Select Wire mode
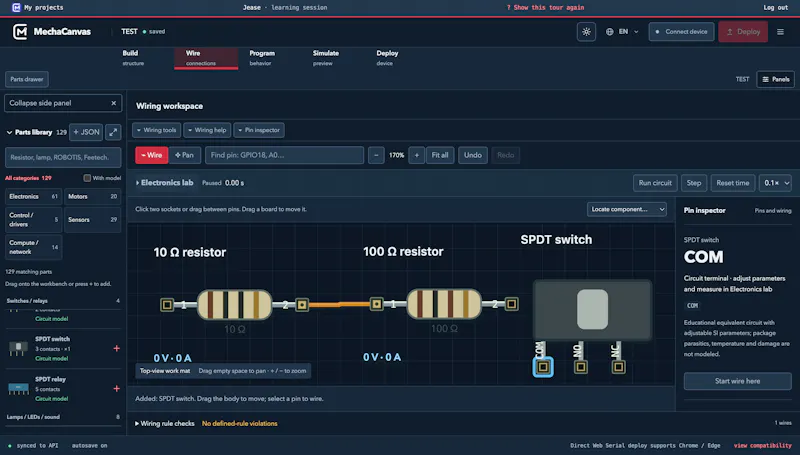 152,155
